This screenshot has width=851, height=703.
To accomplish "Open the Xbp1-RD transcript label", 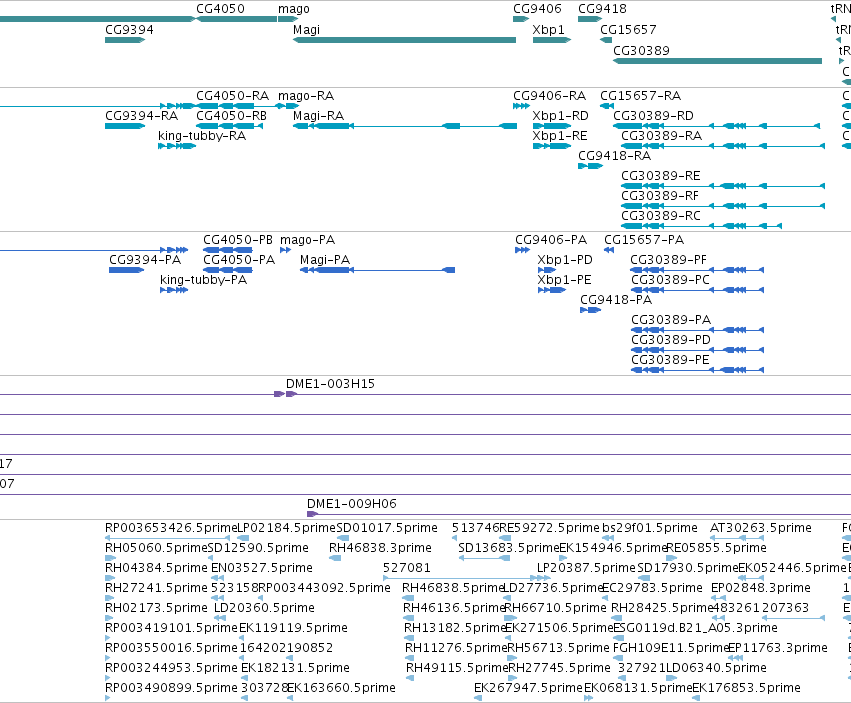I will [x=560, y=116].
